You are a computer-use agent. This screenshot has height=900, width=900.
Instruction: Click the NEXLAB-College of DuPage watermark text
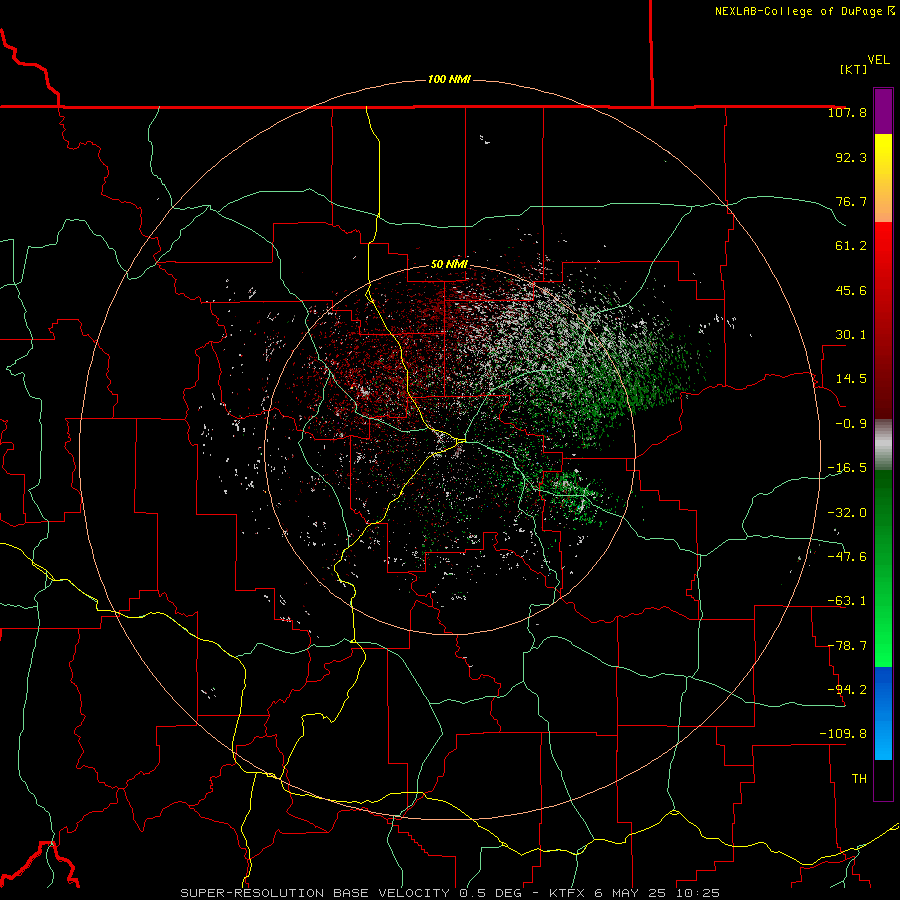805,11
